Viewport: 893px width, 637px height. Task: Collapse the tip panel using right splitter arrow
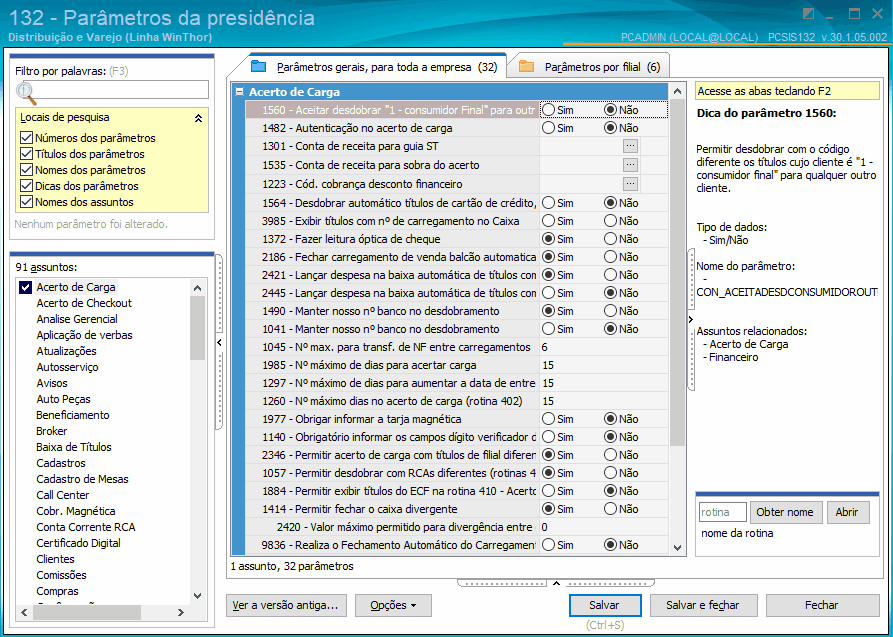pos(690,320)
